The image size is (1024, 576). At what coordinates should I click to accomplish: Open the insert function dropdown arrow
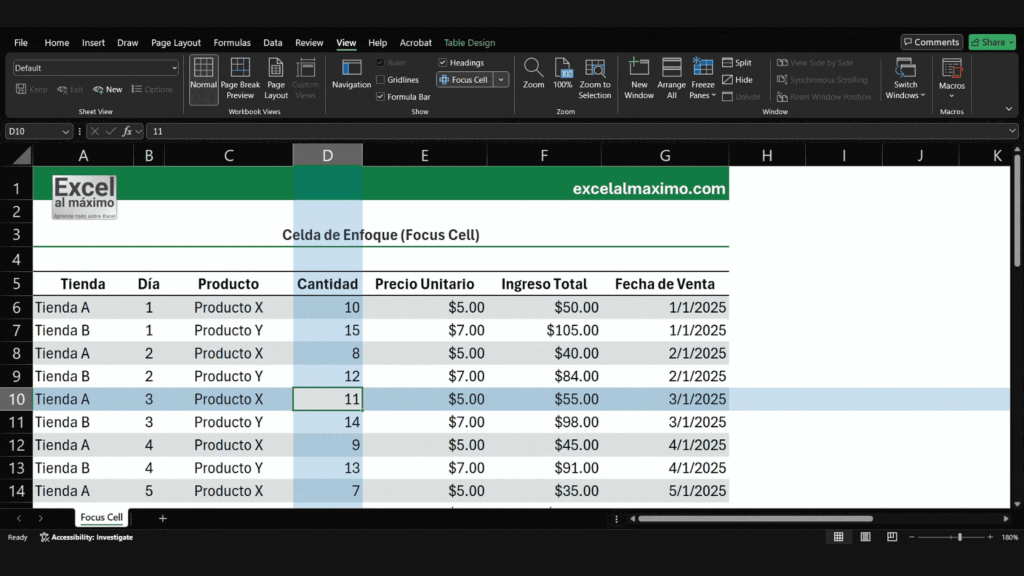(138, 131)
